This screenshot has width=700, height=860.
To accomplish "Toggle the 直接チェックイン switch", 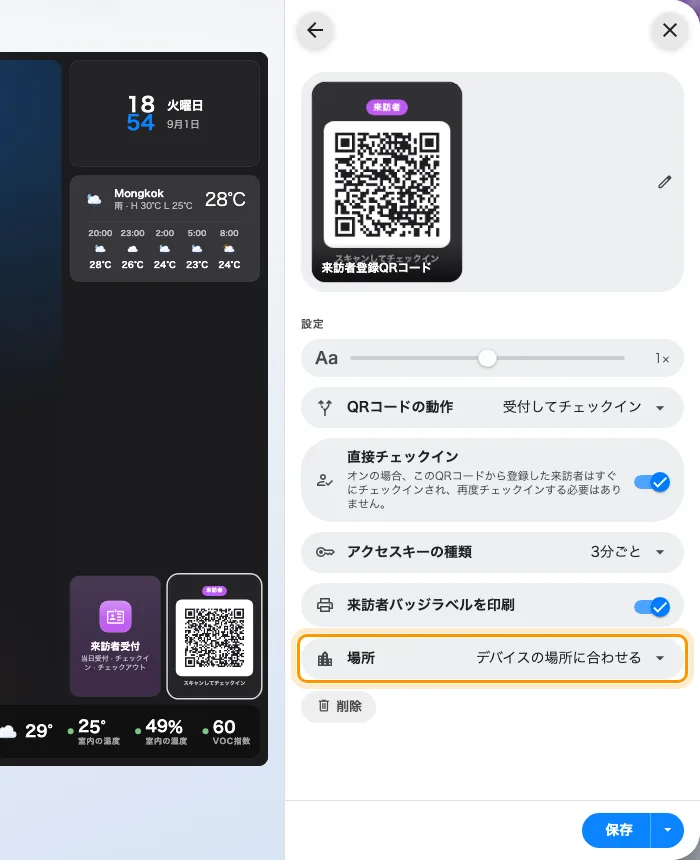I will coord(652,482).
